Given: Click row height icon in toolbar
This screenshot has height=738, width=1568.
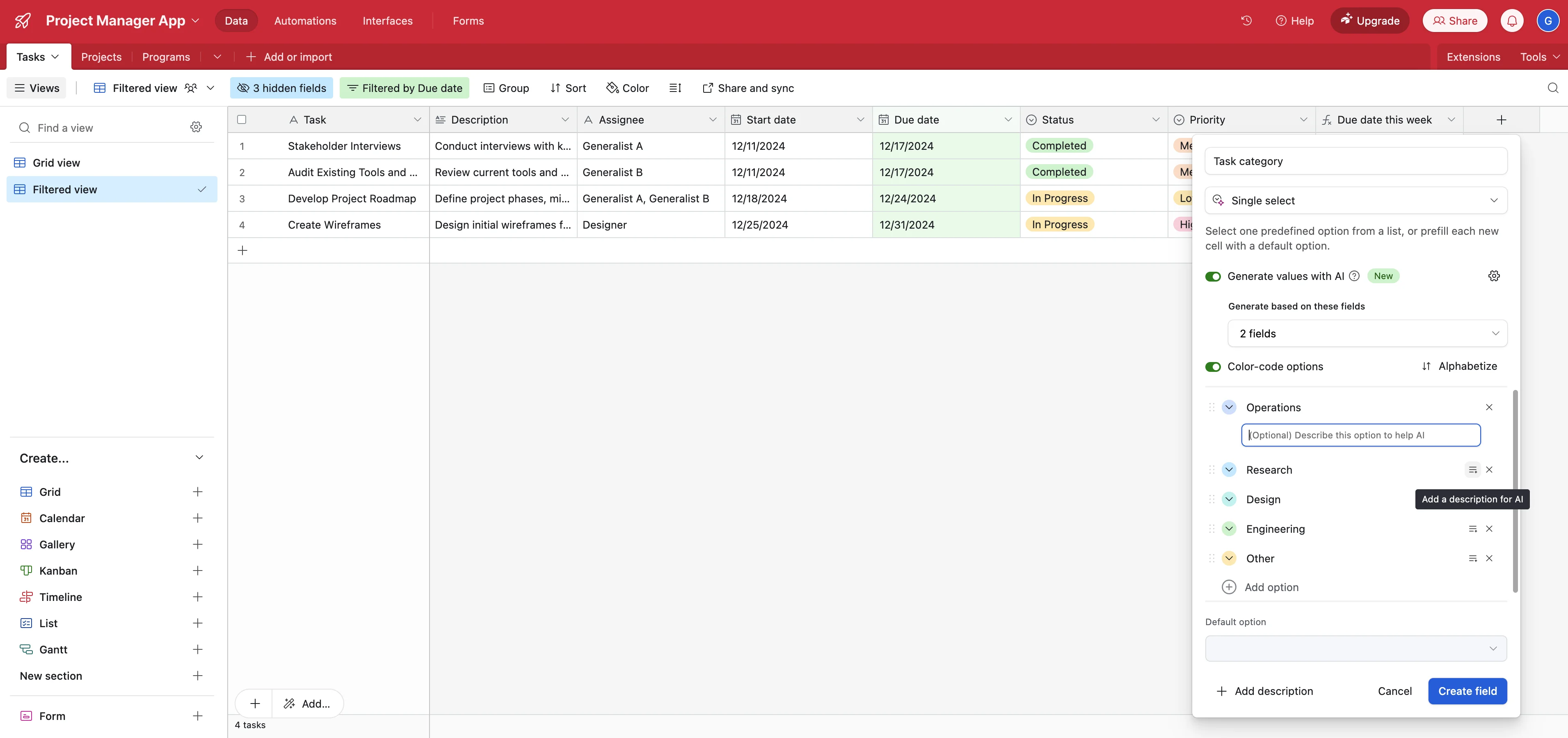Looking at the screenshot, I should (675, 88).
